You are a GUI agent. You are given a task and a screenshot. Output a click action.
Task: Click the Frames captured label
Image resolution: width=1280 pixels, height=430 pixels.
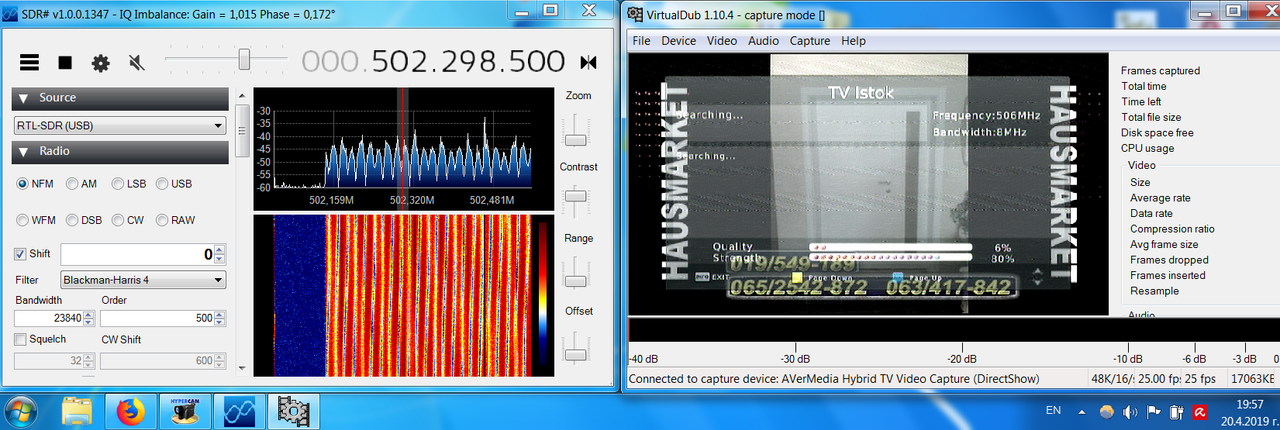pyautogui.click(x=1160, y=71)
